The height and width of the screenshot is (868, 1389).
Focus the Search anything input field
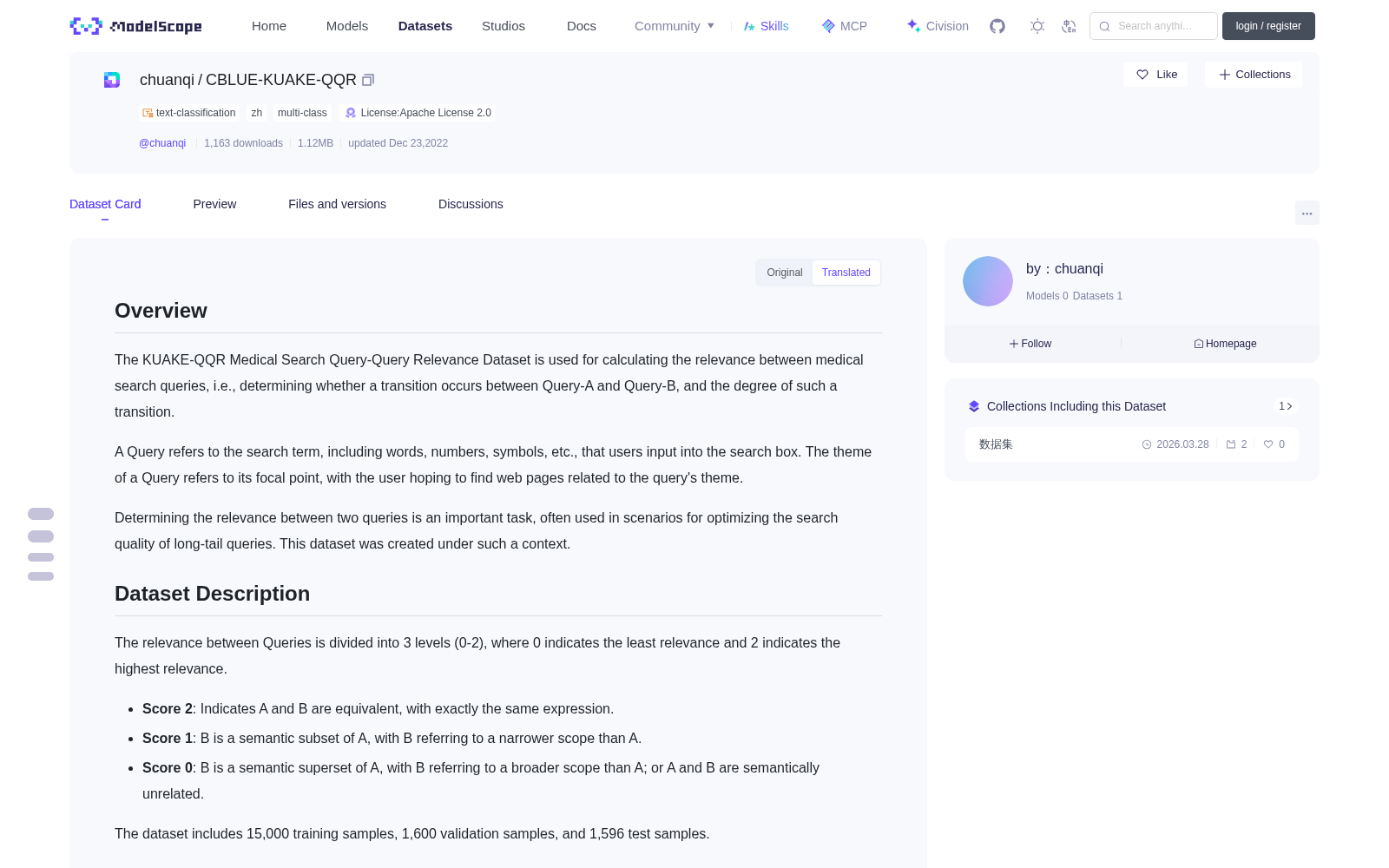[x=1155, y=26]
